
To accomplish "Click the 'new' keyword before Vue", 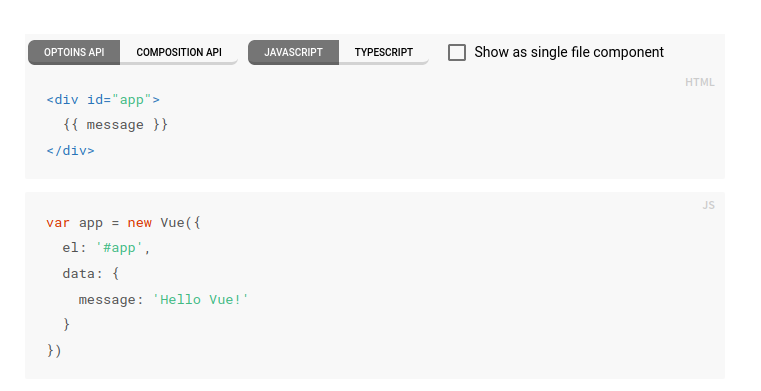I will point(139,223).
